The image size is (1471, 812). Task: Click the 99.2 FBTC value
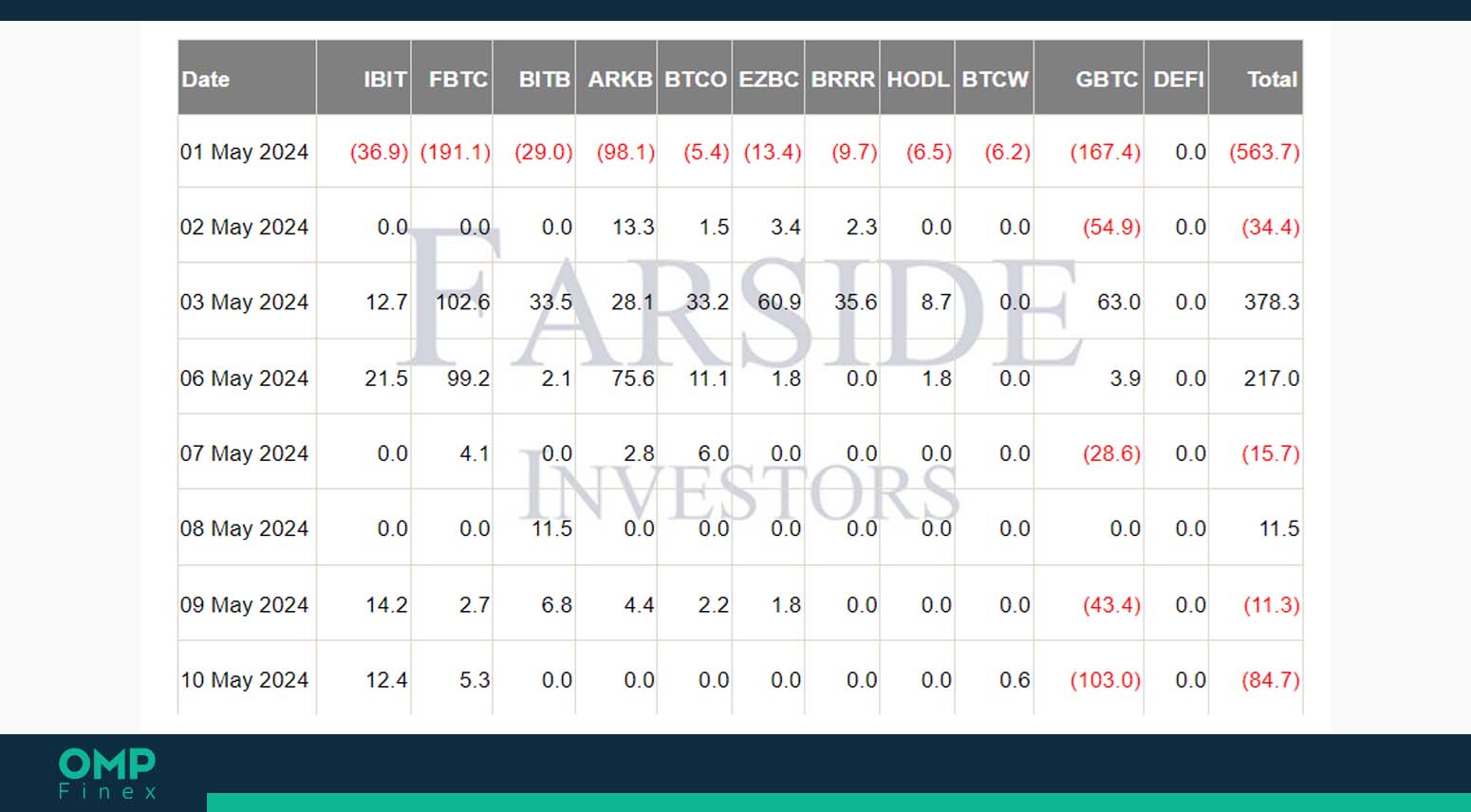469,378
